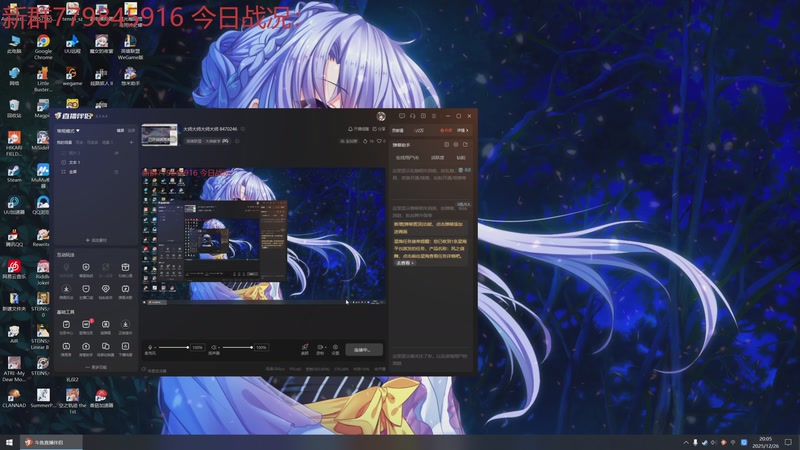
Task: Open the 连麦 co-stream icon
Action: (305, 349)
